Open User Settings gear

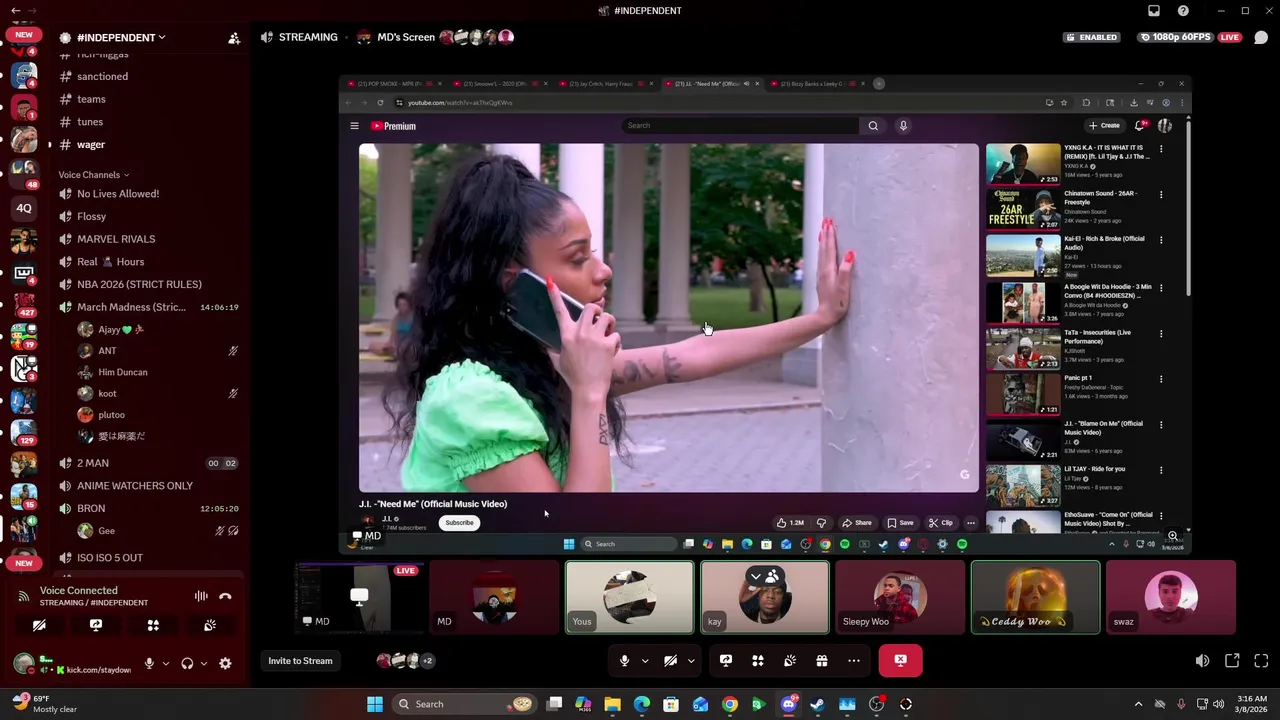(x=225, y=663)
